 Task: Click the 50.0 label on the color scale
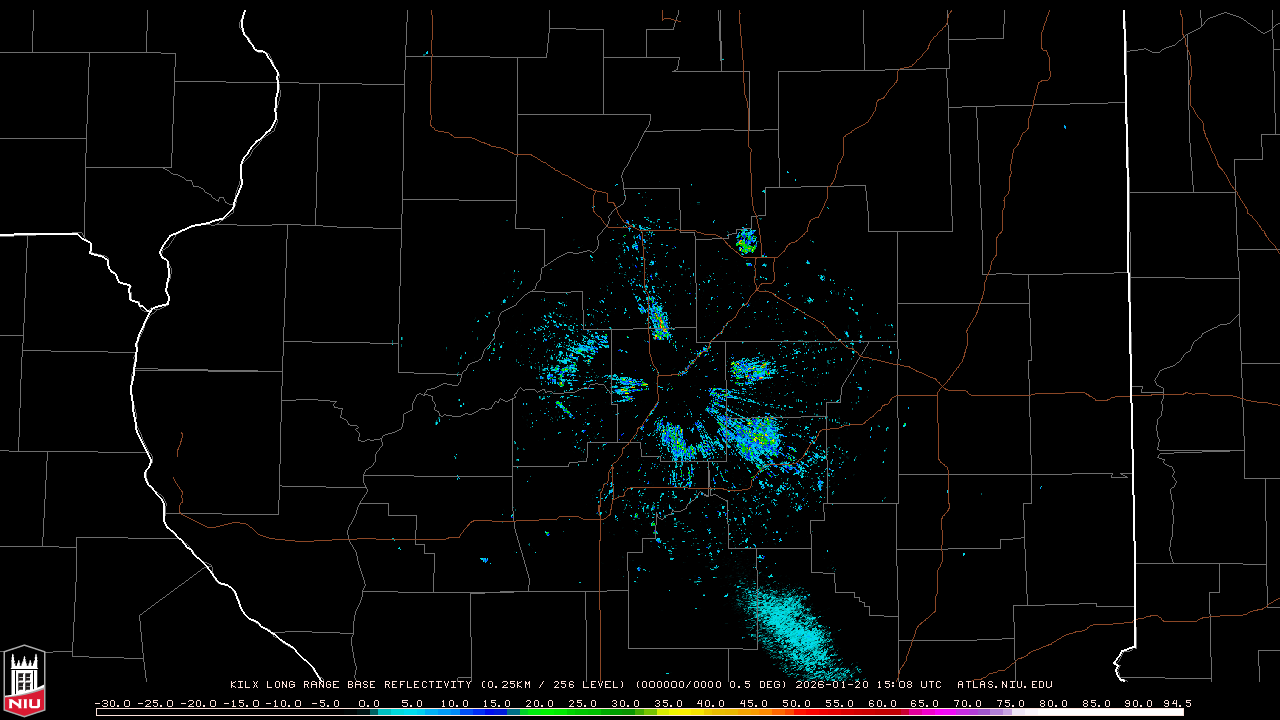click(797, 703)
